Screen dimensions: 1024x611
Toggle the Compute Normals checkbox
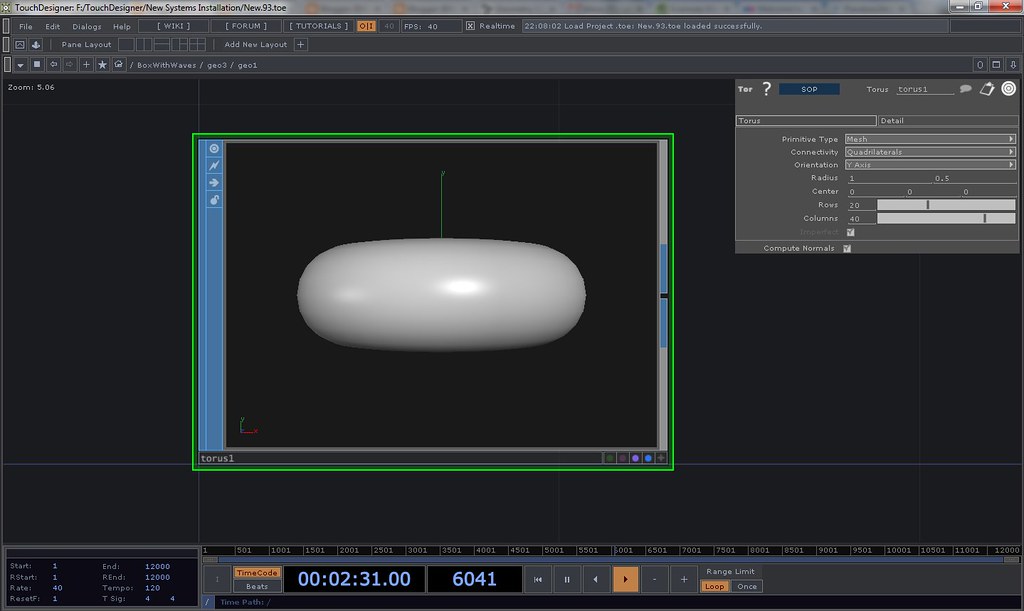pyautogui.click(x=847, y=248)
